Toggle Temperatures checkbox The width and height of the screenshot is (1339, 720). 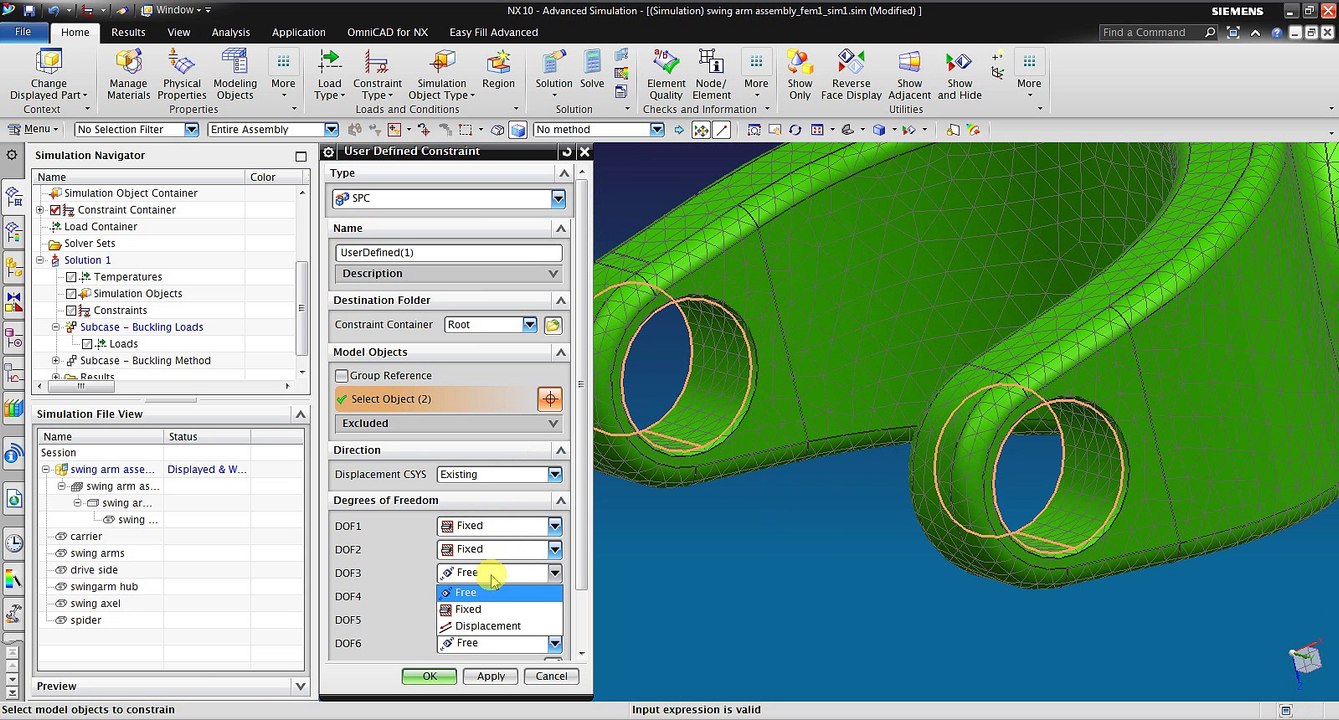(x=71, y=277)
